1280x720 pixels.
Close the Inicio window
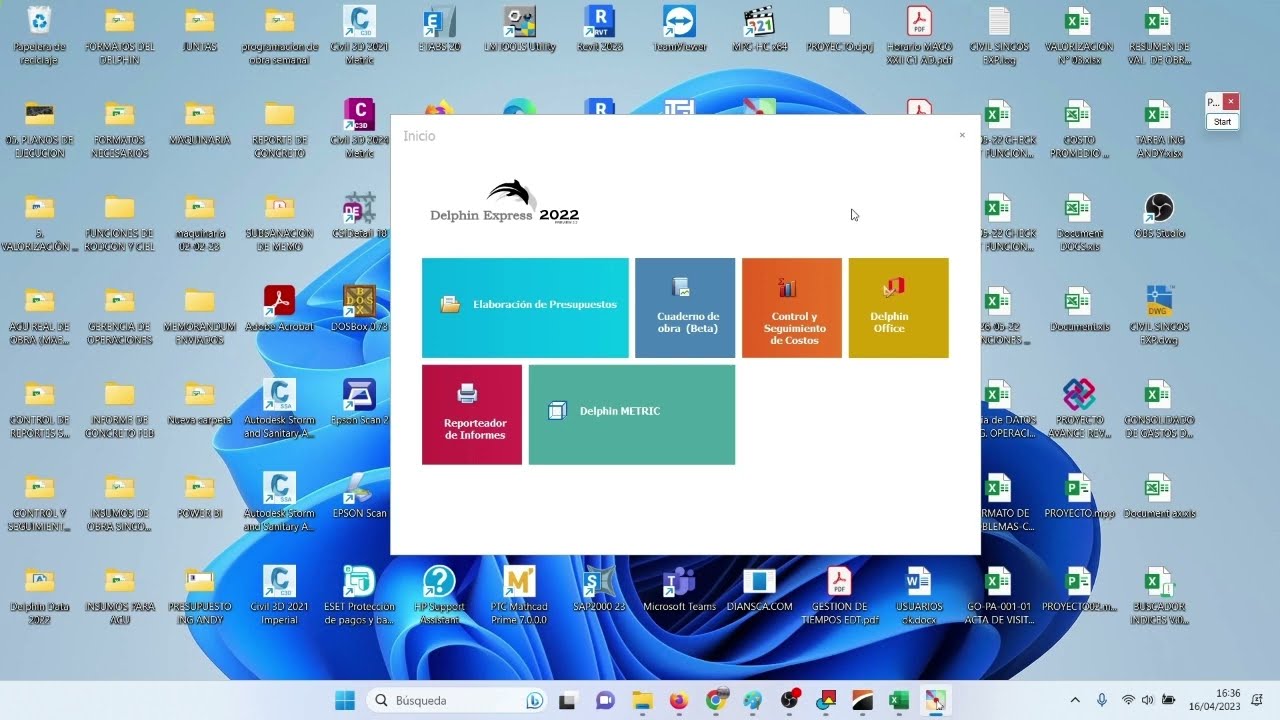pyautogui.click(x=962, y=135)
